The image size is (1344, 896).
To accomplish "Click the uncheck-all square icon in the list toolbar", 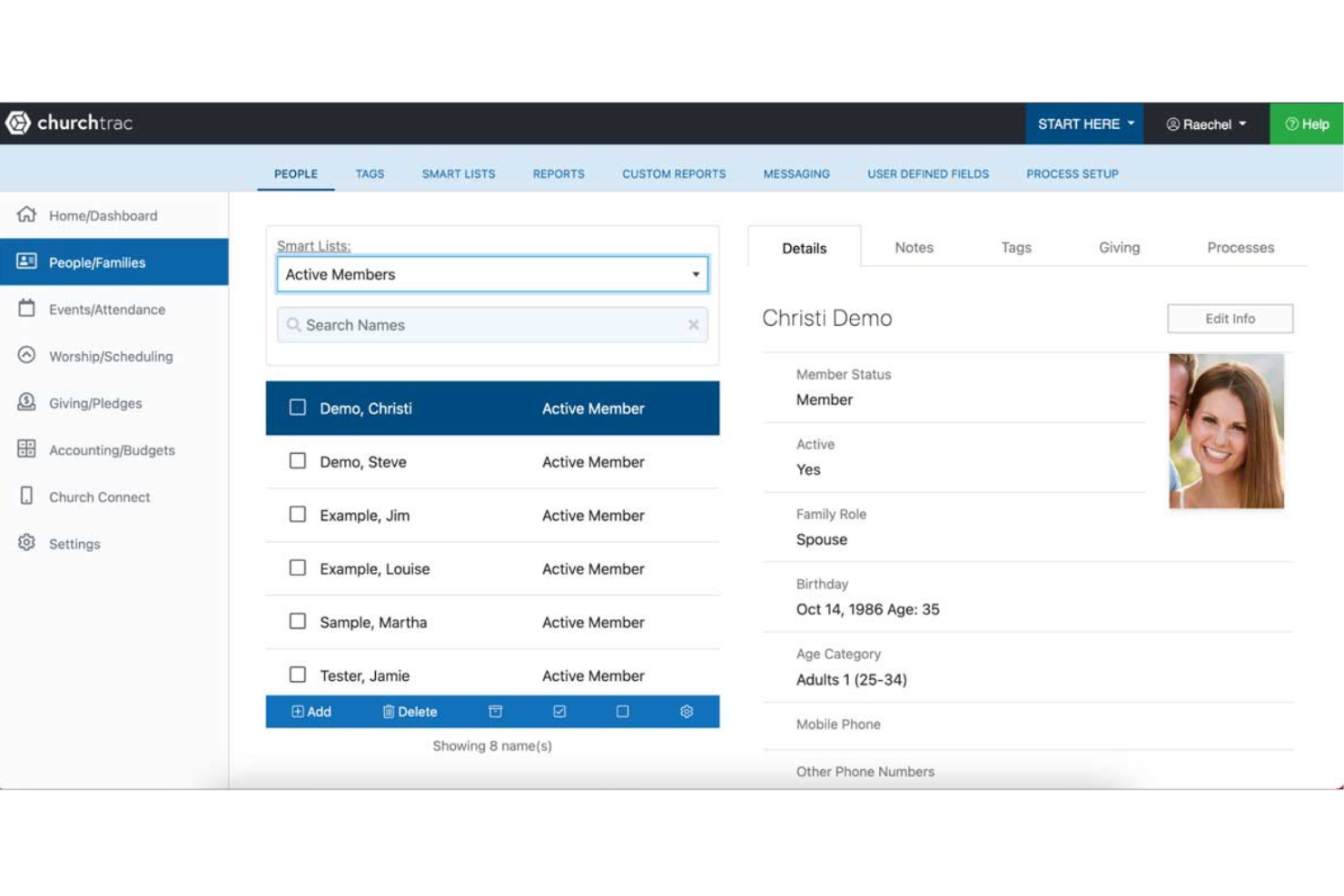I will click(622, 712).
